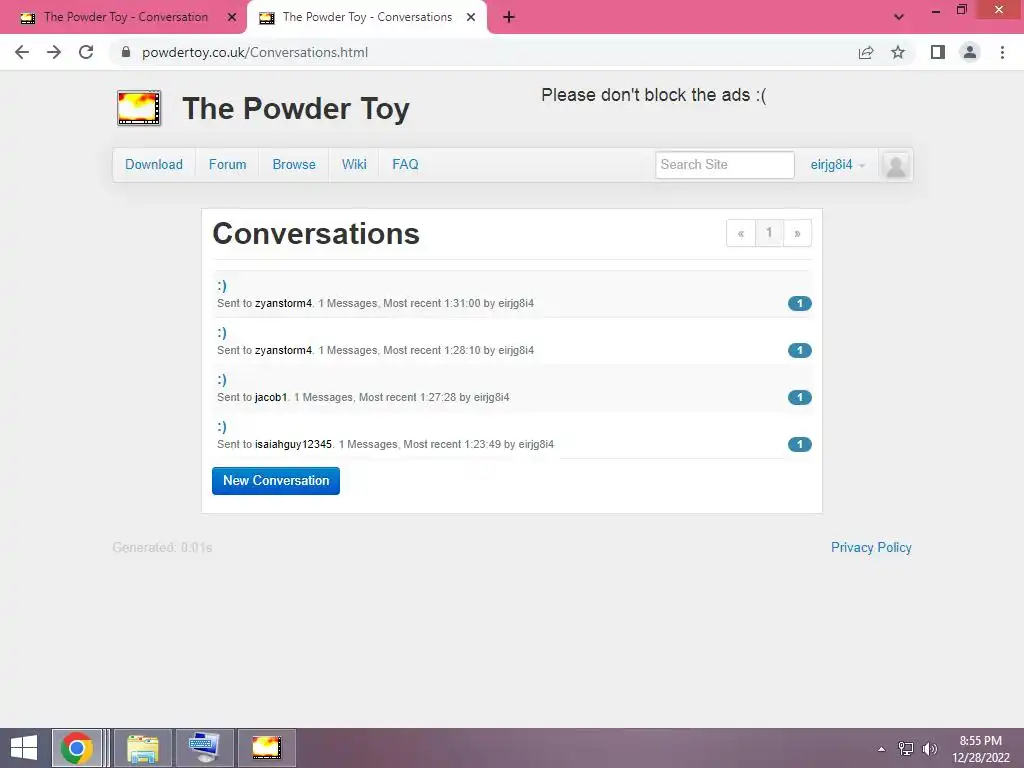Click message count badge for 1:31:00 conversation
The width and height of the screenshot is (1024, 768).
coord(799,303)
